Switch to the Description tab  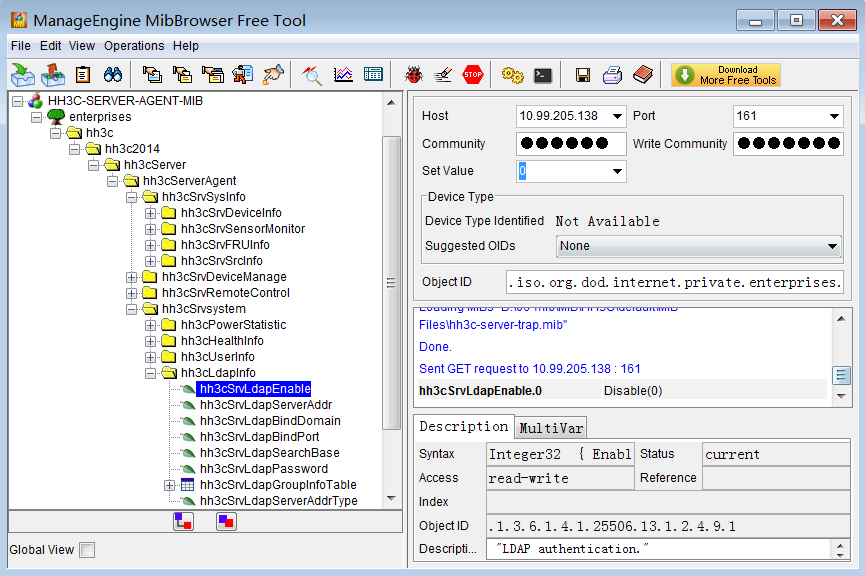[463, 426]
